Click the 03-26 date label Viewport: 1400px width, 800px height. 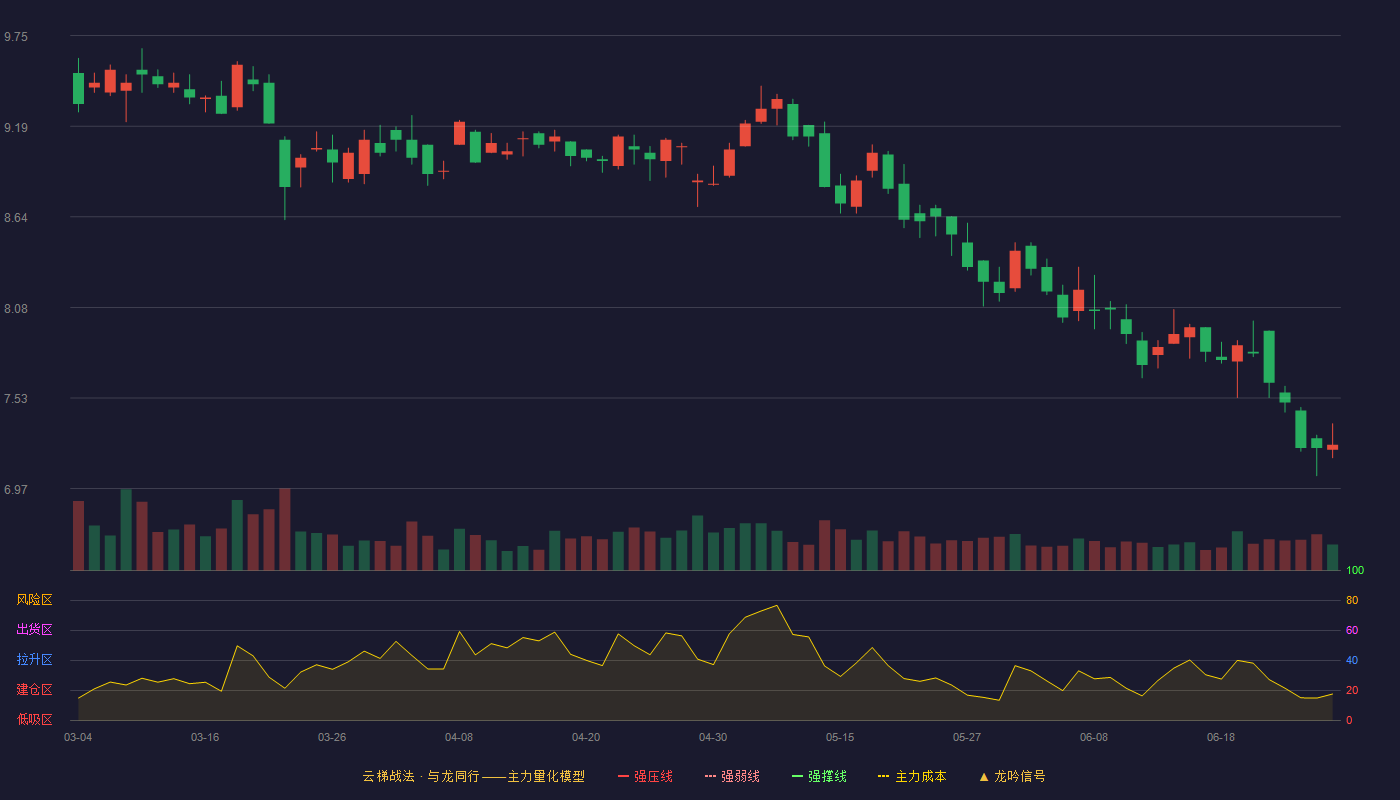click(332, 737)
